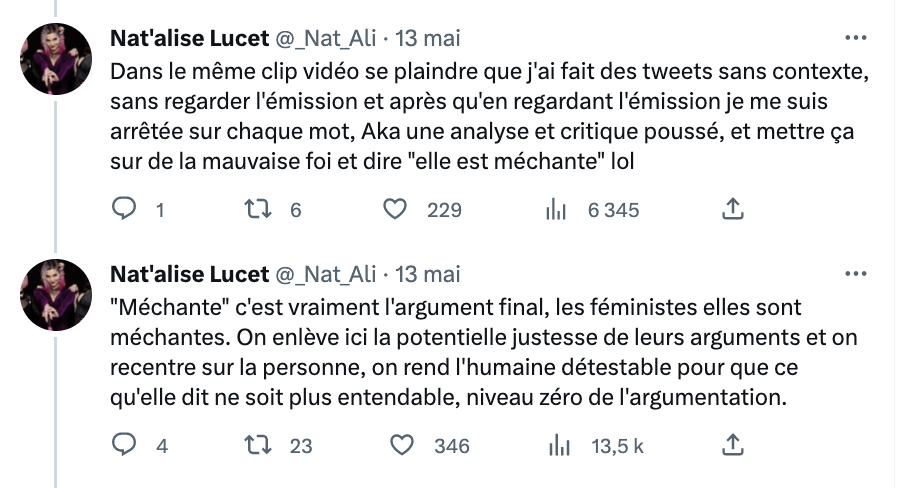Open profile picture of the second tweet
The image size is (906, 488).
[x=56, y=295]
